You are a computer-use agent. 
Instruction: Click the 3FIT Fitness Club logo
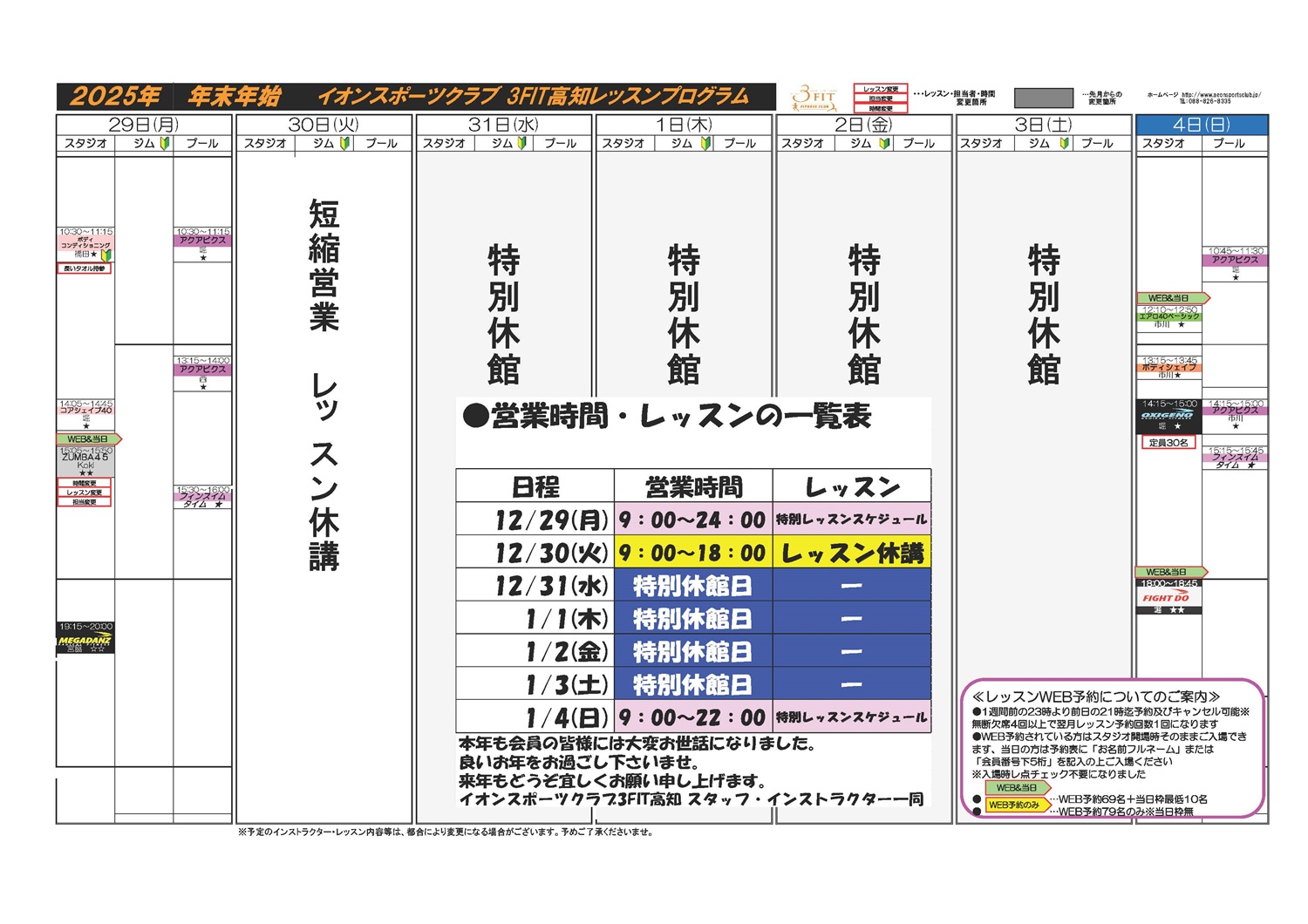point(813,98)
